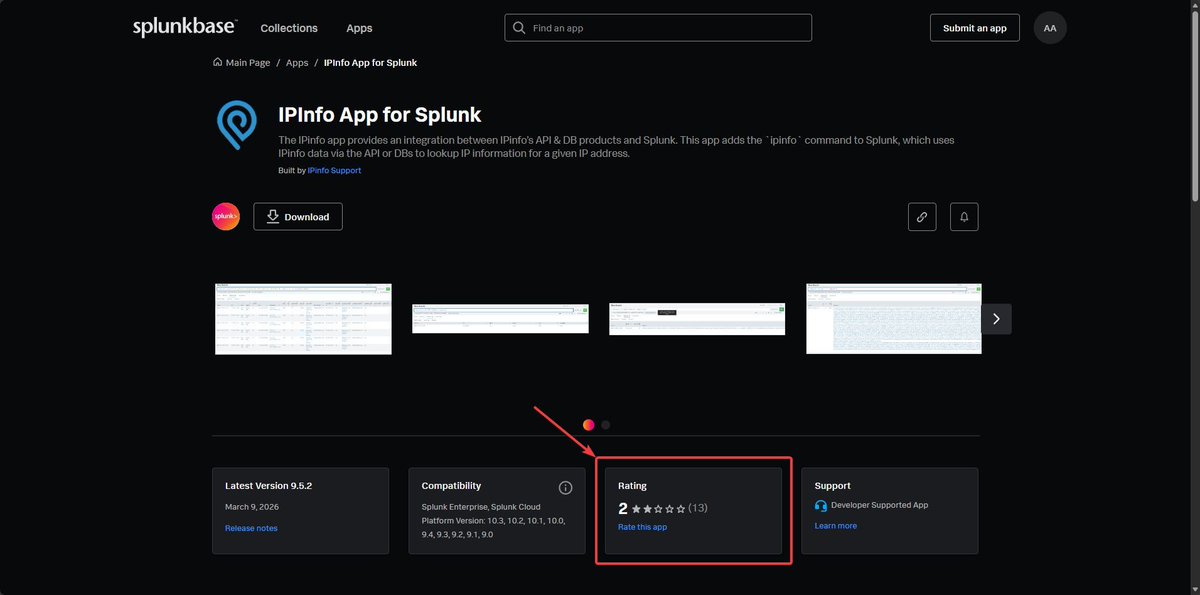Open the Release notes link

tap(251, 528)
